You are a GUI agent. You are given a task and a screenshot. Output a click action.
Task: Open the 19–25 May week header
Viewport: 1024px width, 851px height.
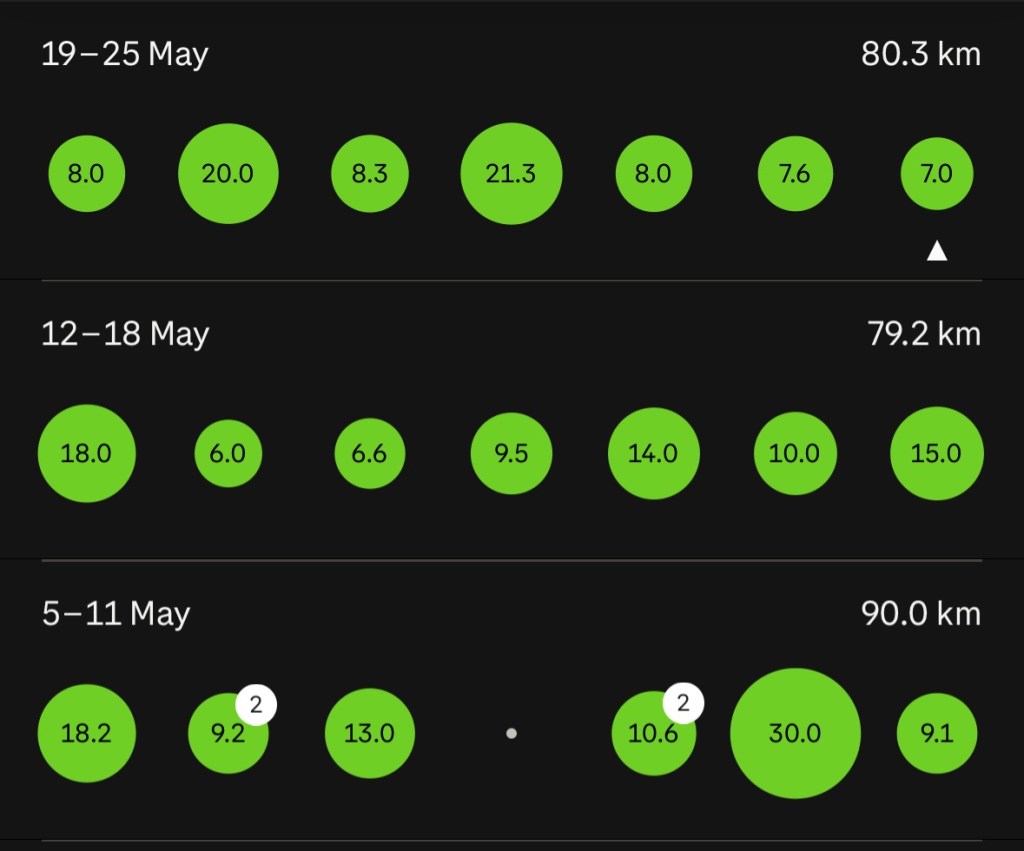click(x=125, y=54)
